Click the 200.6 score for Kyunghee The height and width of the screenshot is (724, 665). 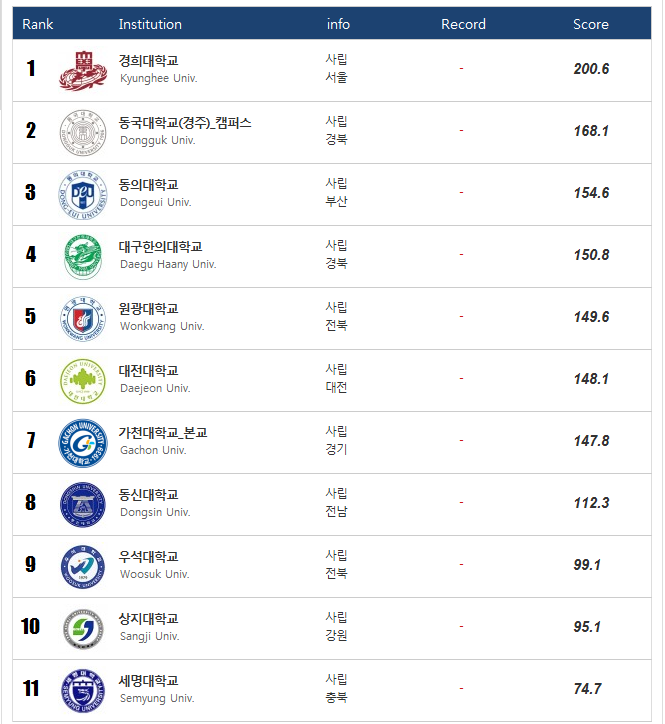(x=591, y=69)
